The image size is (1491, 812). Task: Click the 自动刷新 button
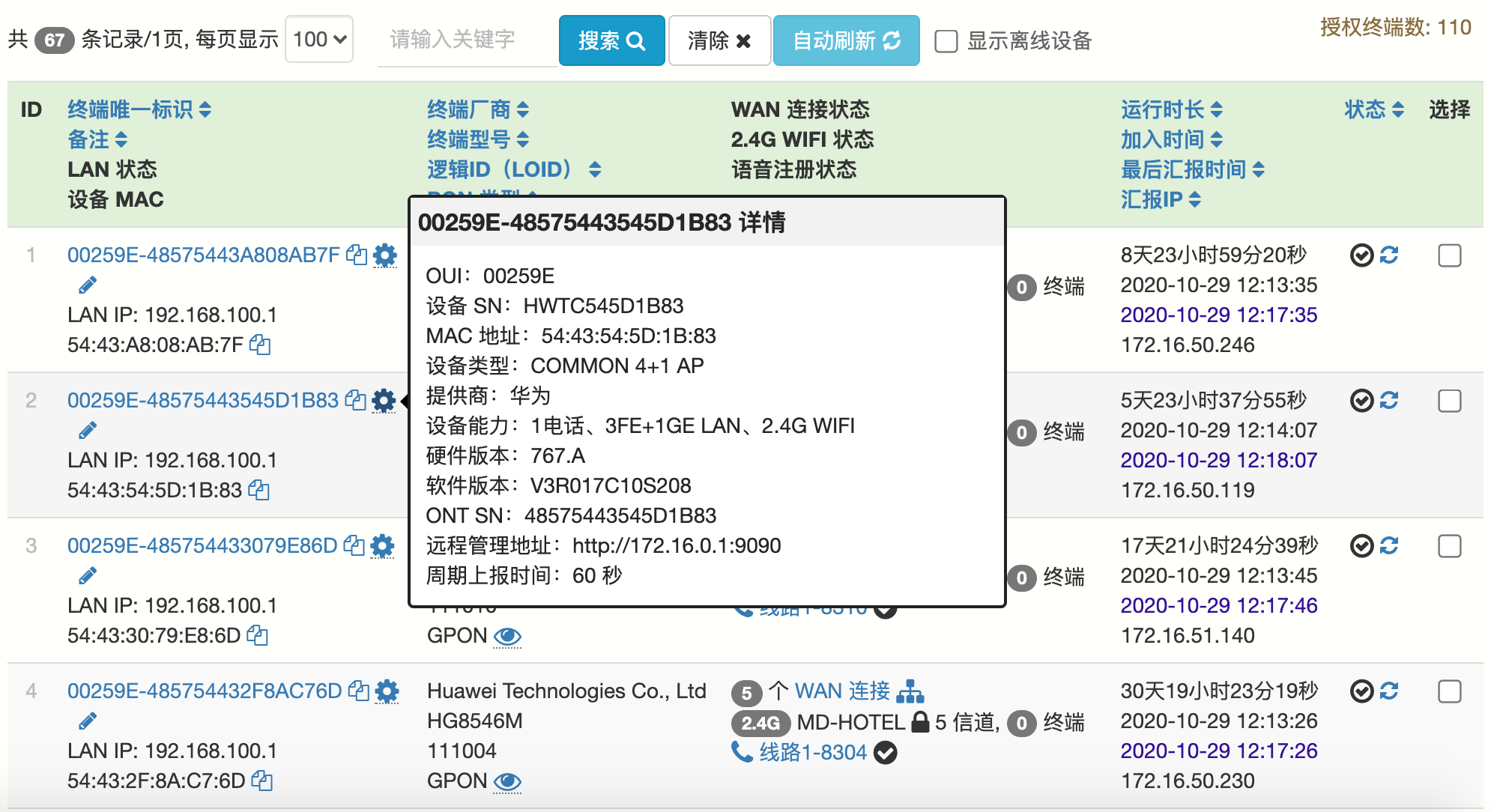(x=846, y=40)
